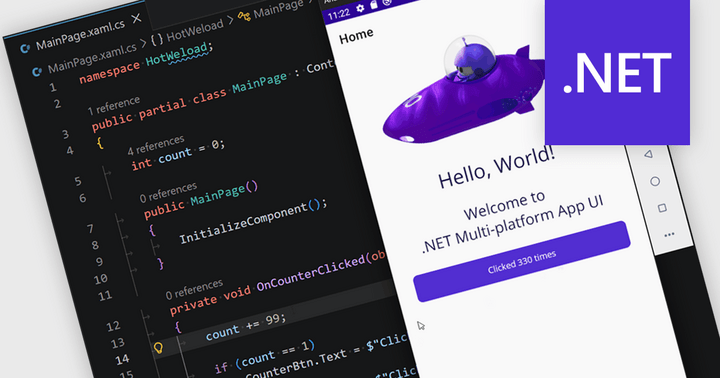The image size is (720, 378).
Task: Click 'OnCounterClicked' method name
Action: point(310,275)
